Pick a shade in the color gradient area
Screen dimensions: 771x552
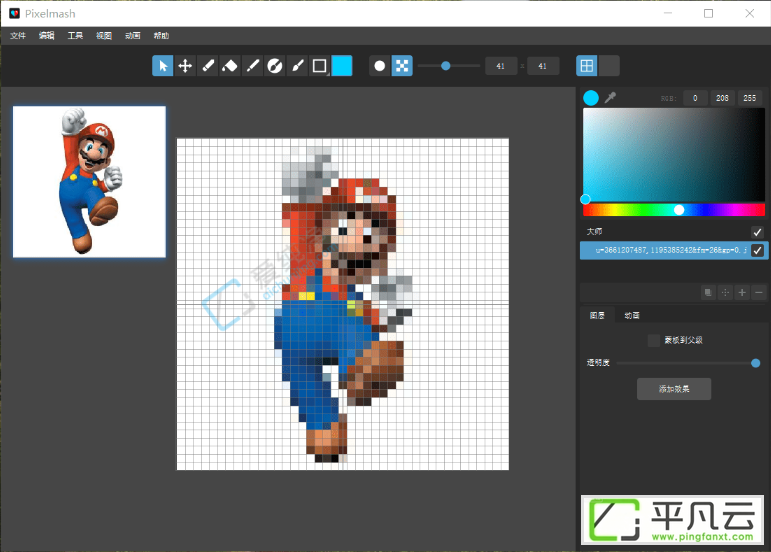click(x=674, y=154)
